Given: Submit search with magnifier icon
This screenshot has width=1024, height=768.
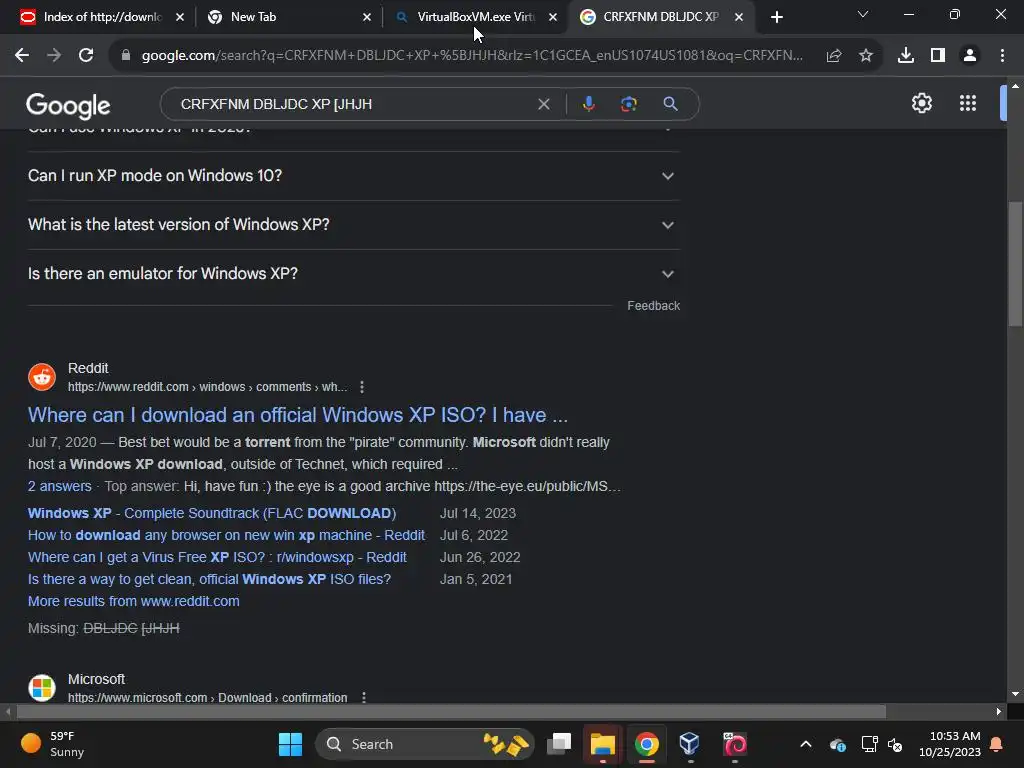Looking at the screenshot, I should 670,104.
